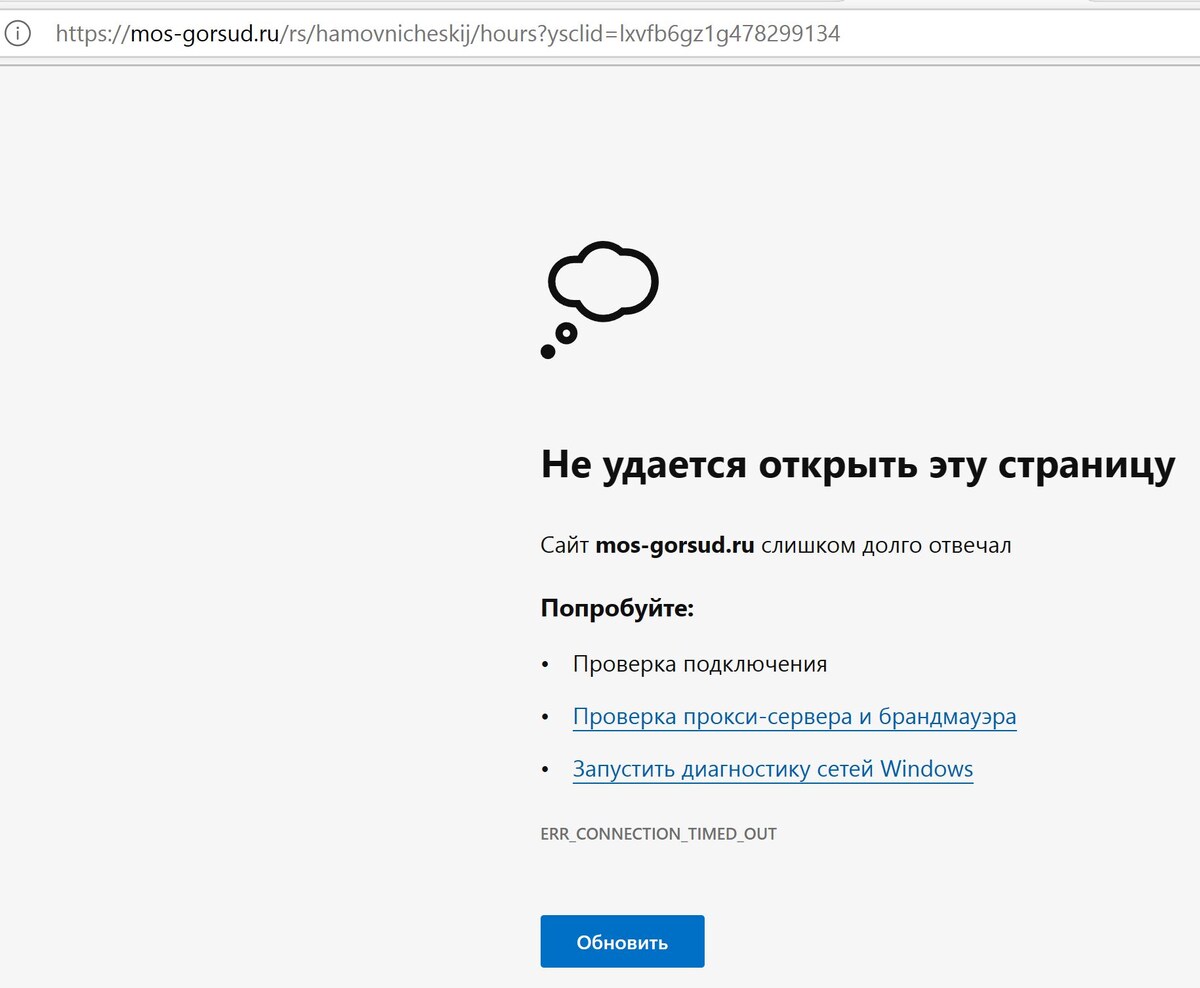This screenshot has height=988, width=1200.
Task: Select the ERR_CONNECTION_TIMED_OUT error code text
Action: point(658,834)
